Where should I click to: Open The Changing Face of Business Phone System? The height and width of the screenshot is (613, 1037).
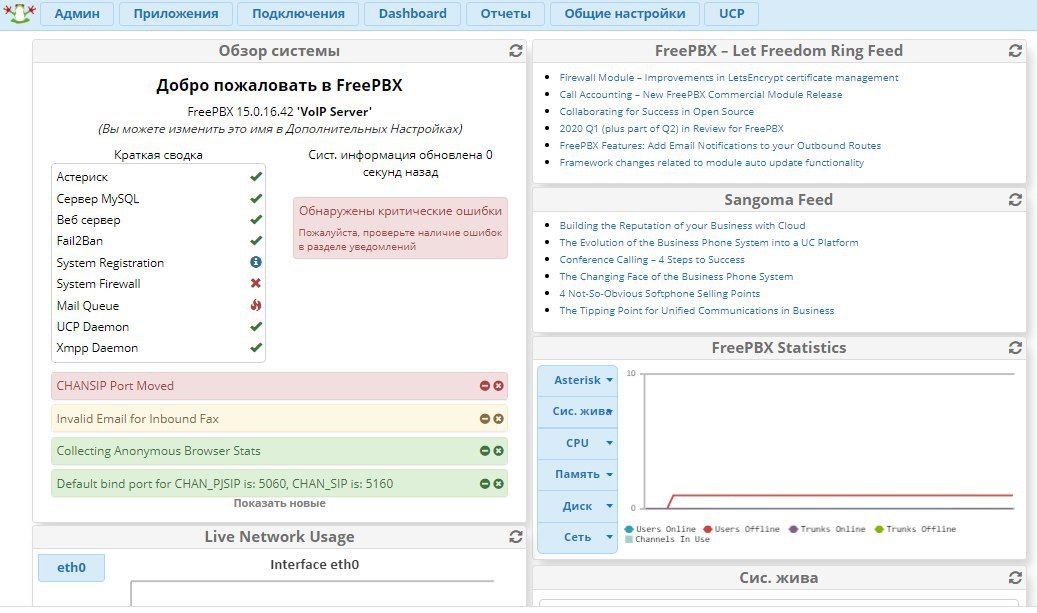click(677, 276)
